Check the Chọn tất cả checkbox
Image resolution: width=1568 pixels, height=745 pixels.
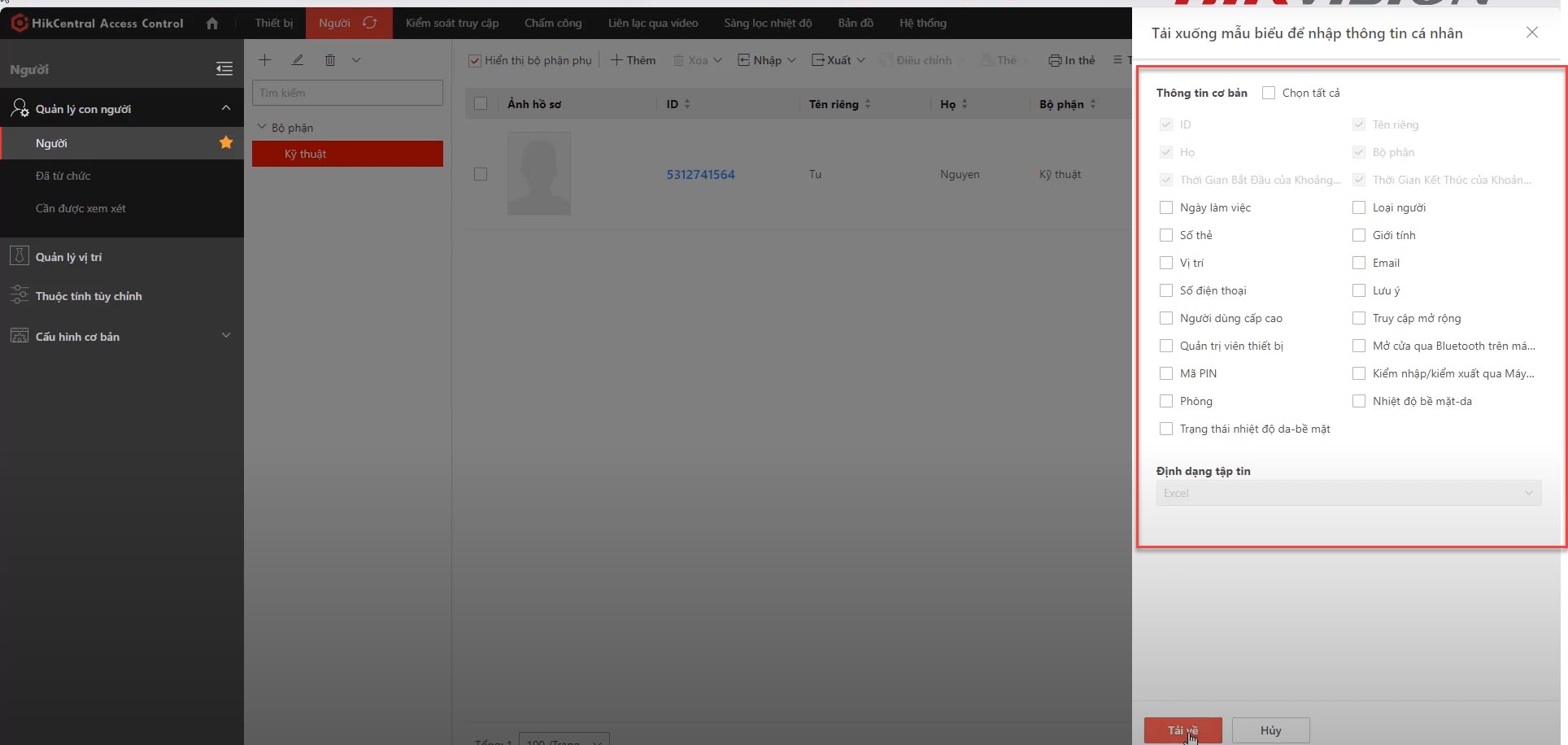pos(1269,93)
